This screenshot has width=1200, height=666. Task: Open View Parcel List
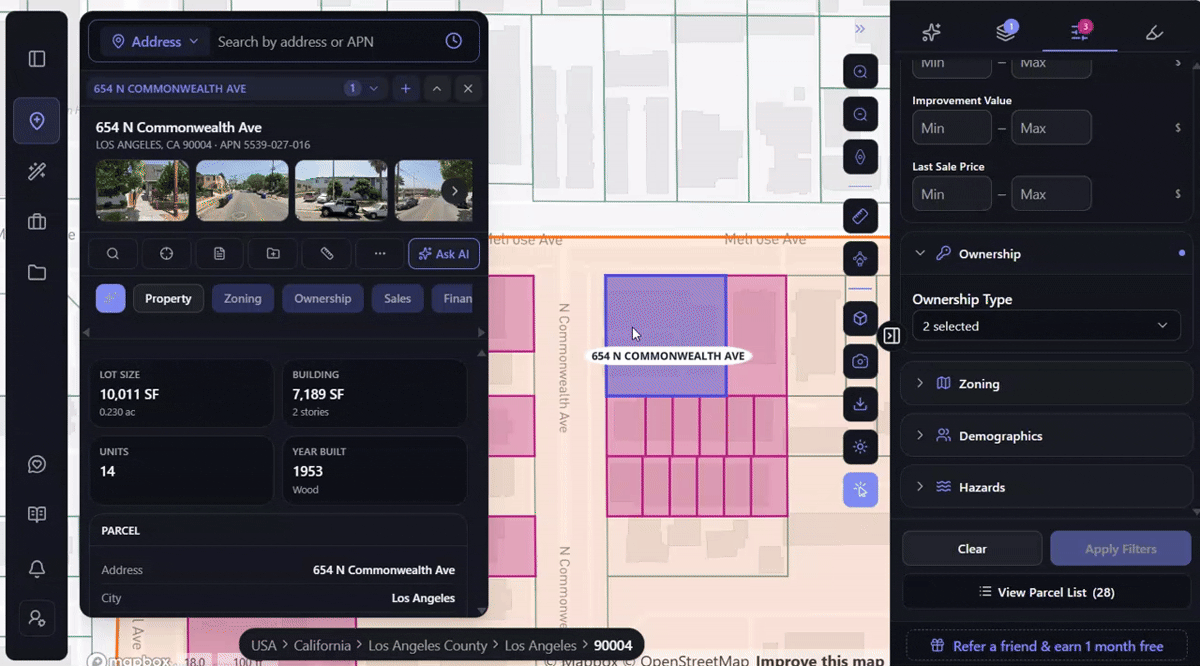coord(1046,592)
